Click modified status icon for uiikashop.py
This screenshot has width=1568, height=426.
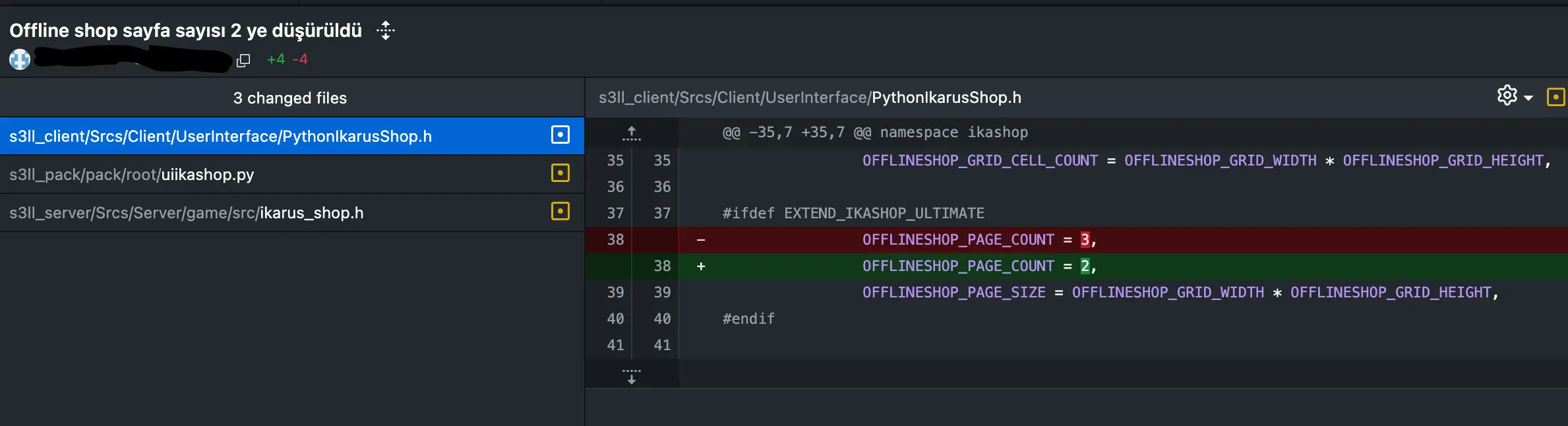pyautogui.click(x=560, y=173)
